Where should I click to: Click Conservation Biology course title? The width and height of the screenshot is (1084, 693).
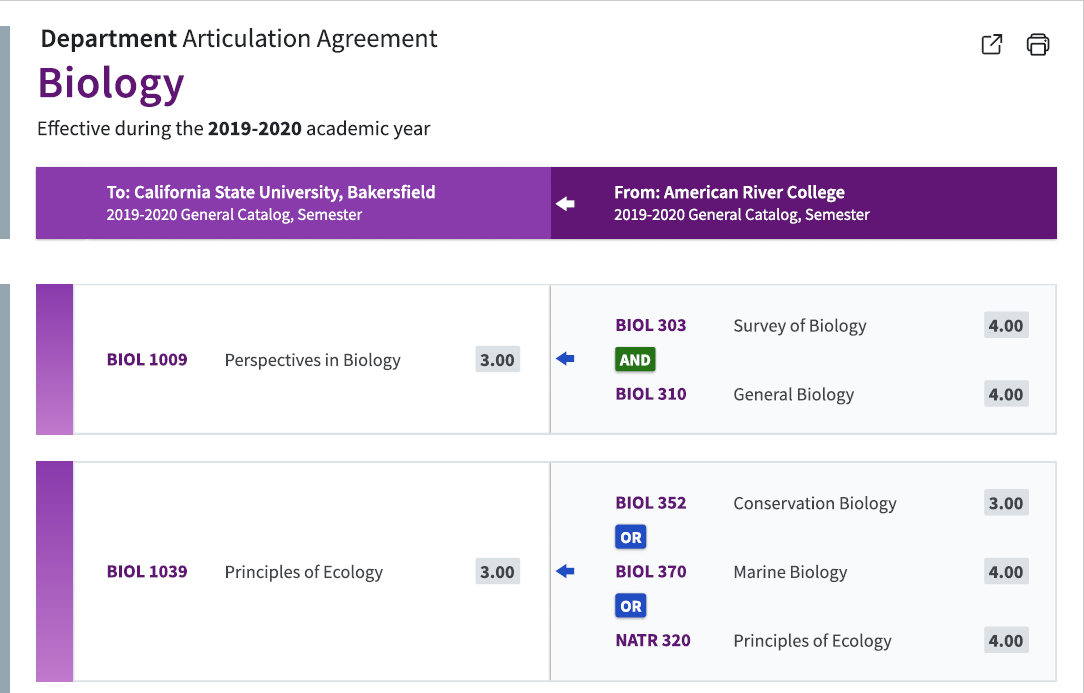tap(815, 503)
